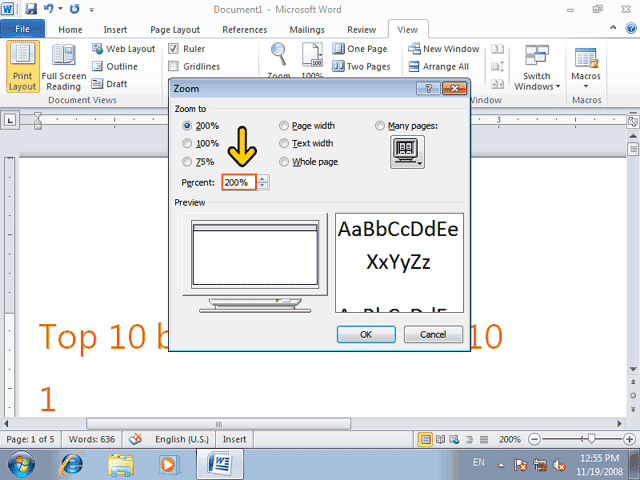640x480 pixels.
Task: Select Page width radio option
Action: tap(284, 126)
